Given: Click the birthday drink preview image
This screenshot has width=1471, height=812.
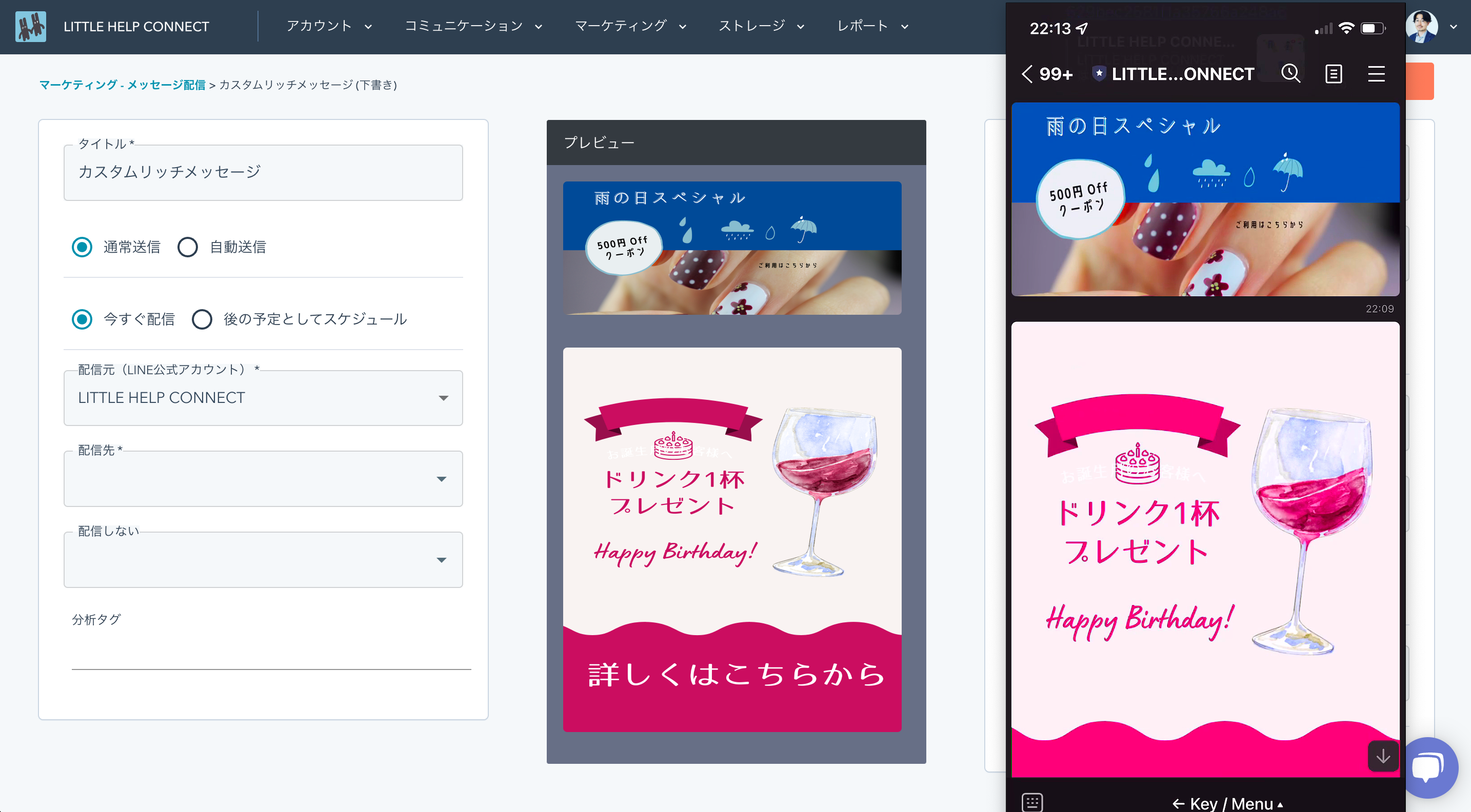Looking at the screenshot, I should pos(732,540).
